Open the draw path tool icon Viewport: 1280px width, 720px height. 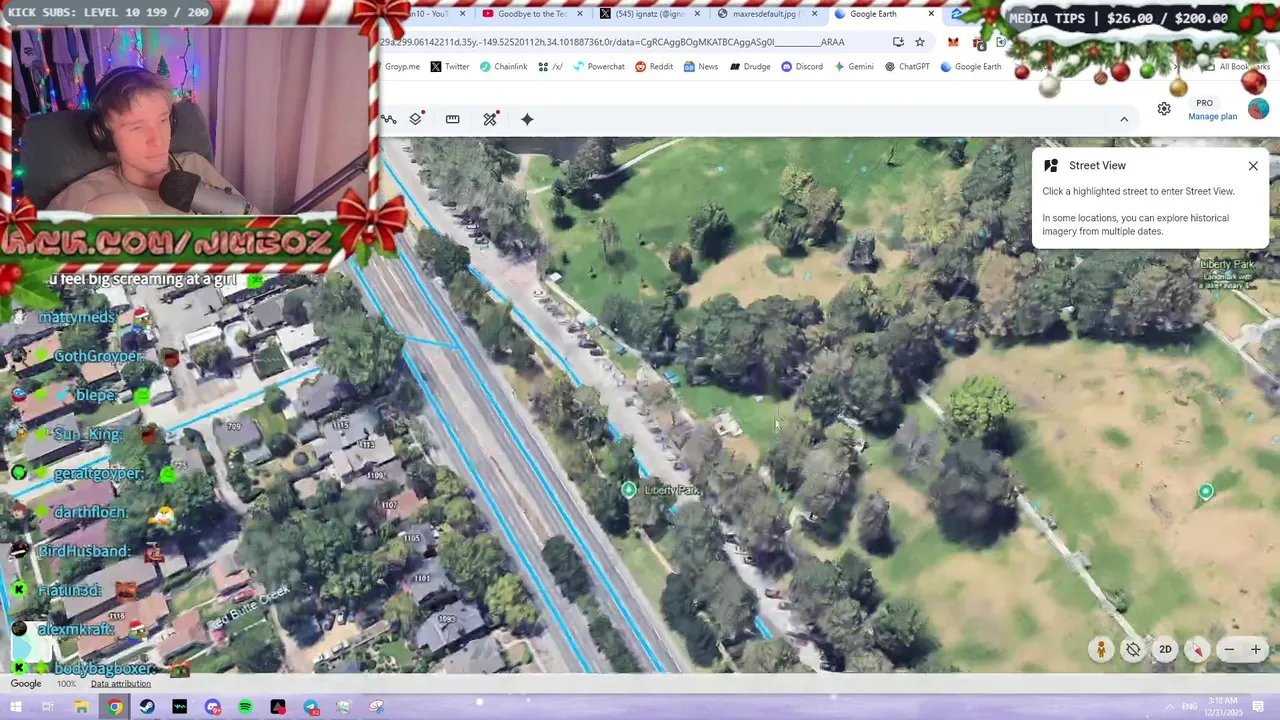[x=389, y=119]
